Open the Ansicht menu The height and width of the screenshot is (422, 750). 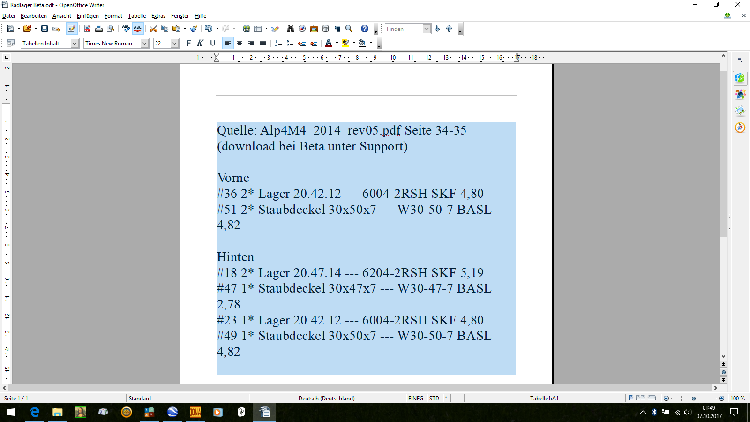pos(61,16)
